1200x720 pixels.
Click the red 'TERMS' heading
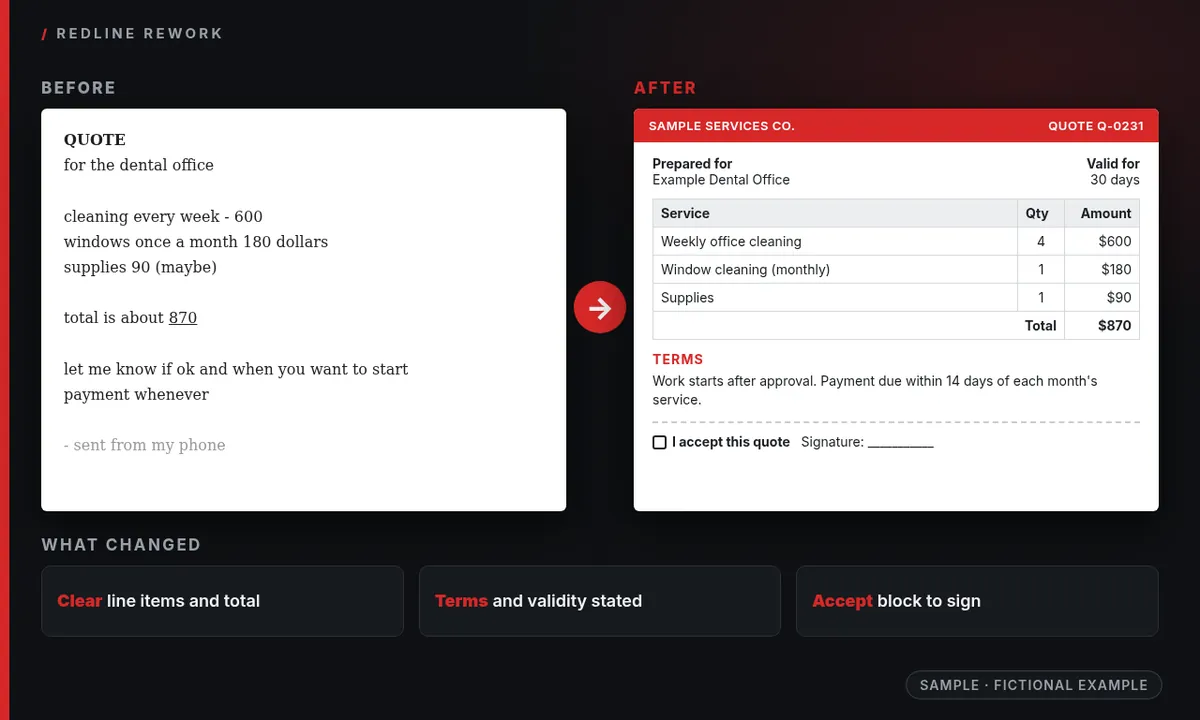coord(678,359)
